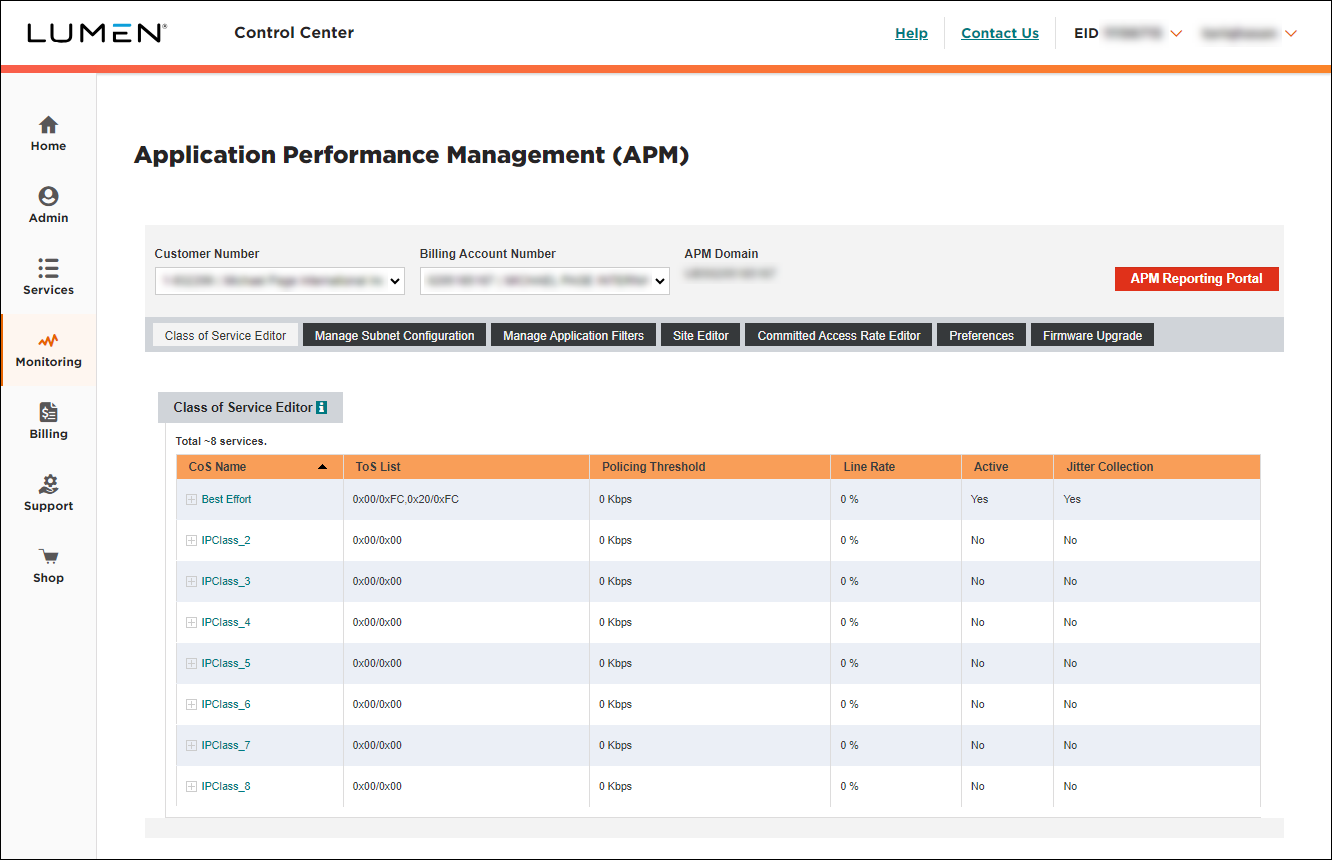The height and width of the screenshot is (860, 1332).
Task: Open the IPClass_5 link
Action: pos(226,663)
